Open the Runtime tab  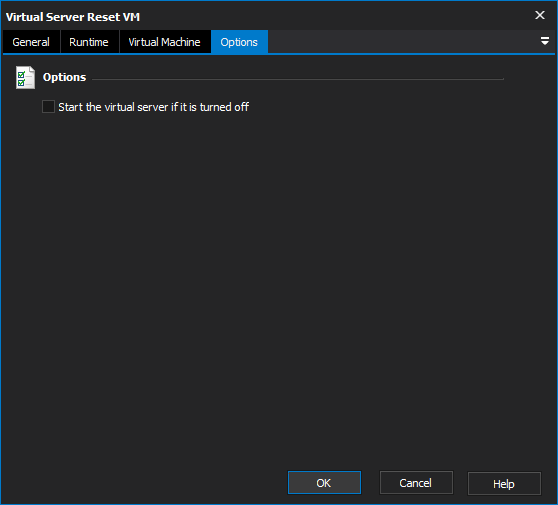pos(89,42)
